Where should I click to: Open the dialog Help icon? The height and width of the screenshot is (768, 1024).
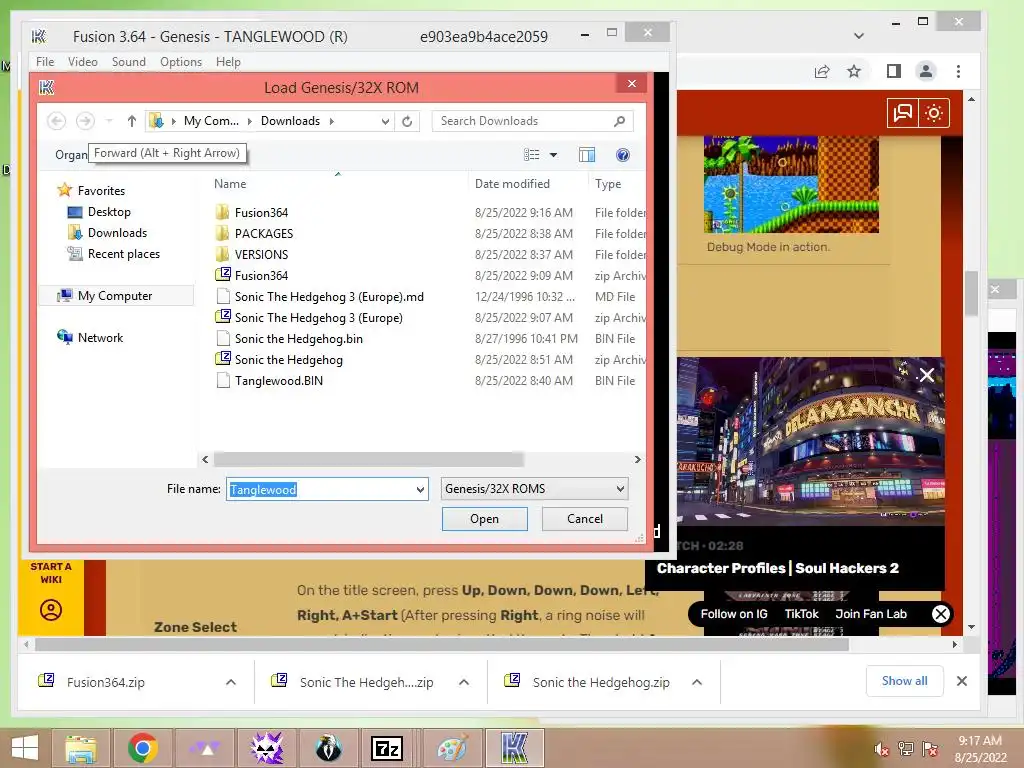click(x=623, y=155)
